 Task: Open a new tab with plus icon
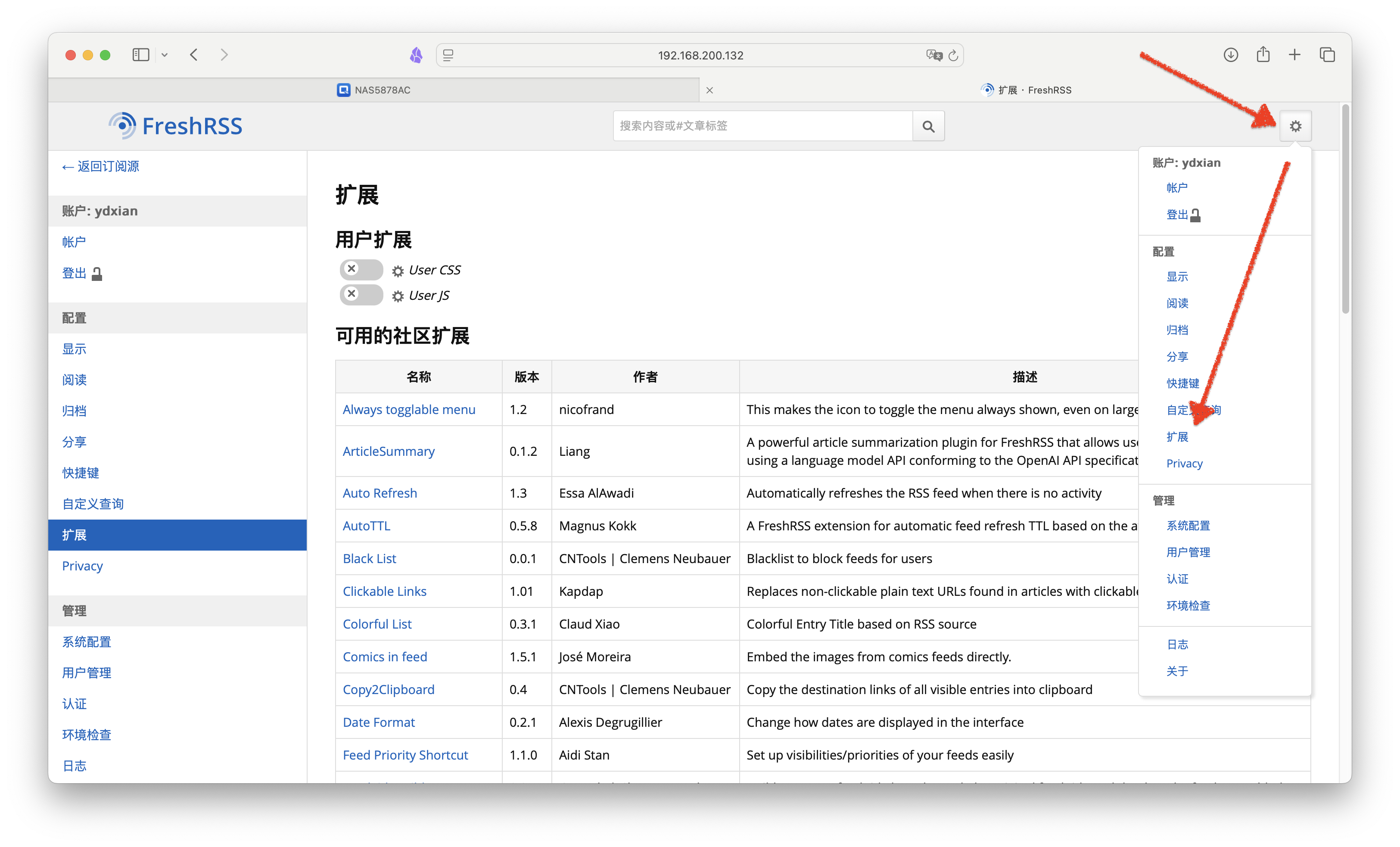pos(1294,55)
